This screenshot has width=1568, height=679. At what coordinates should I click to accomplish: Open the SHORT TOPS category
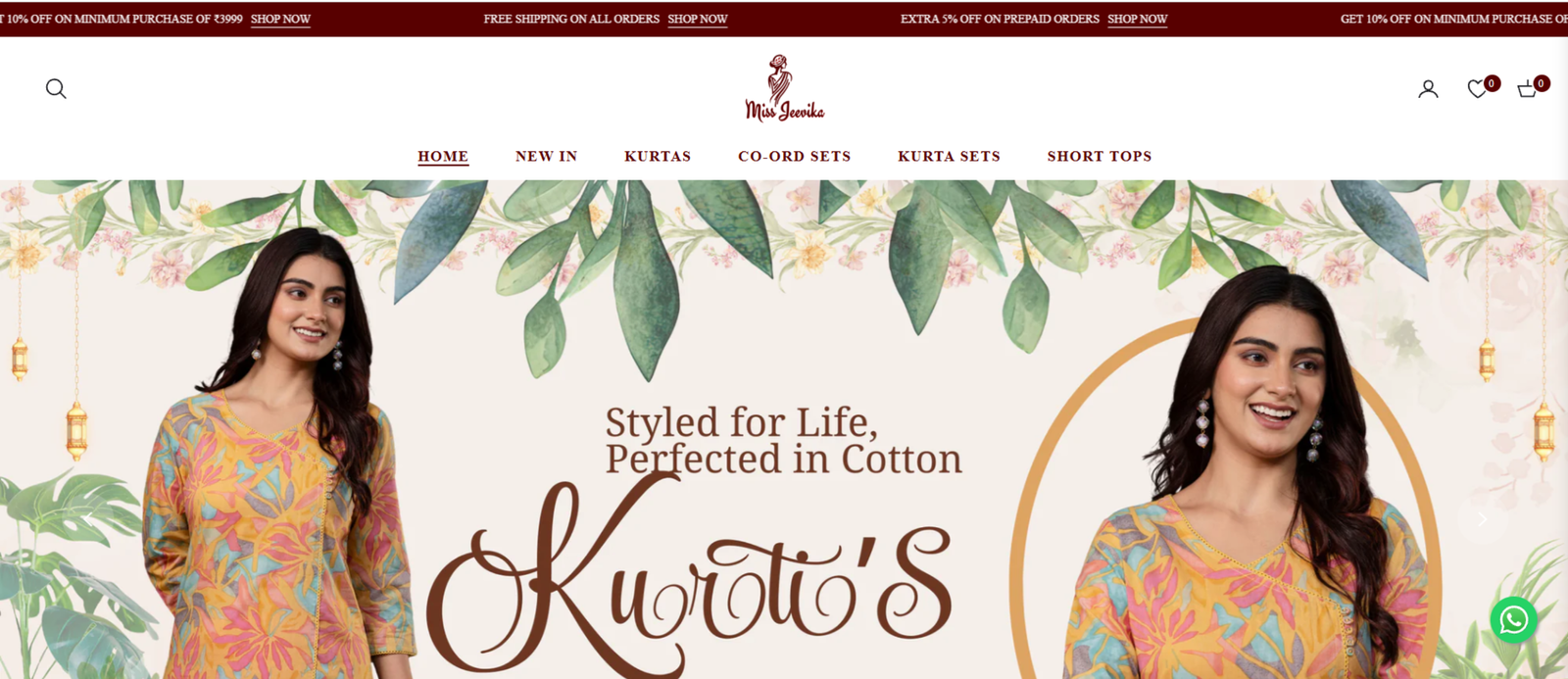pyautogui.click(x=1100, y=156)
